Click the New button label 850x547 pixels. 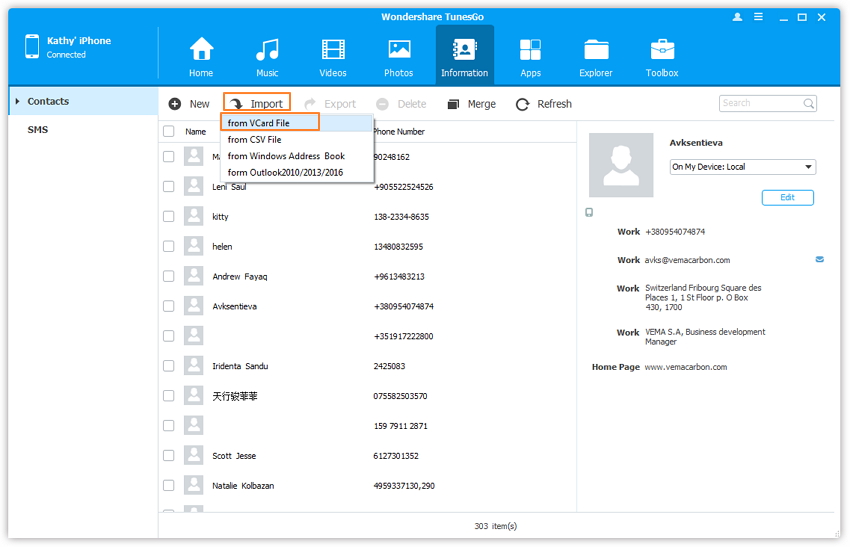point(199,104)
